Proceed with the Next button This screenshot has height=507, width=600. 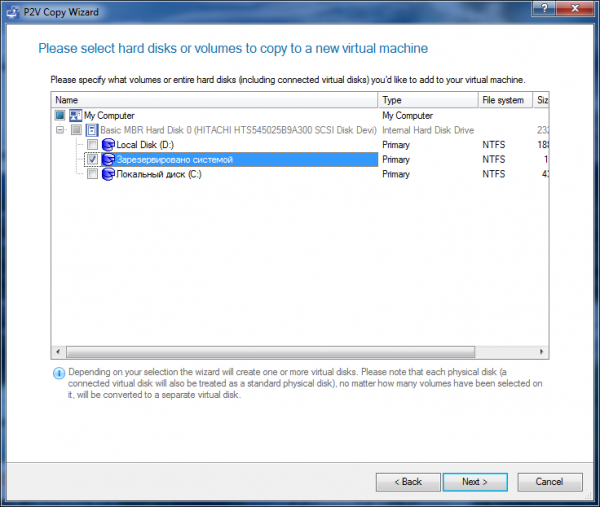[475, 482]
